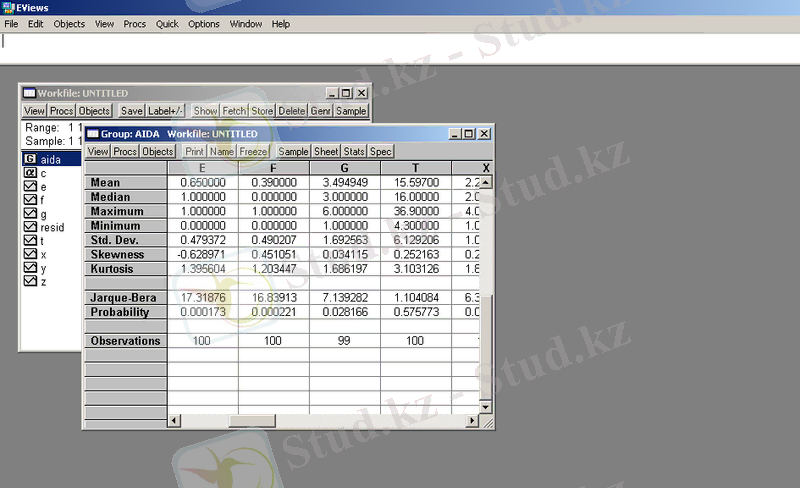The image size is (800, 488).
Task: Open the Quick menu
Action: click(166, 23)
